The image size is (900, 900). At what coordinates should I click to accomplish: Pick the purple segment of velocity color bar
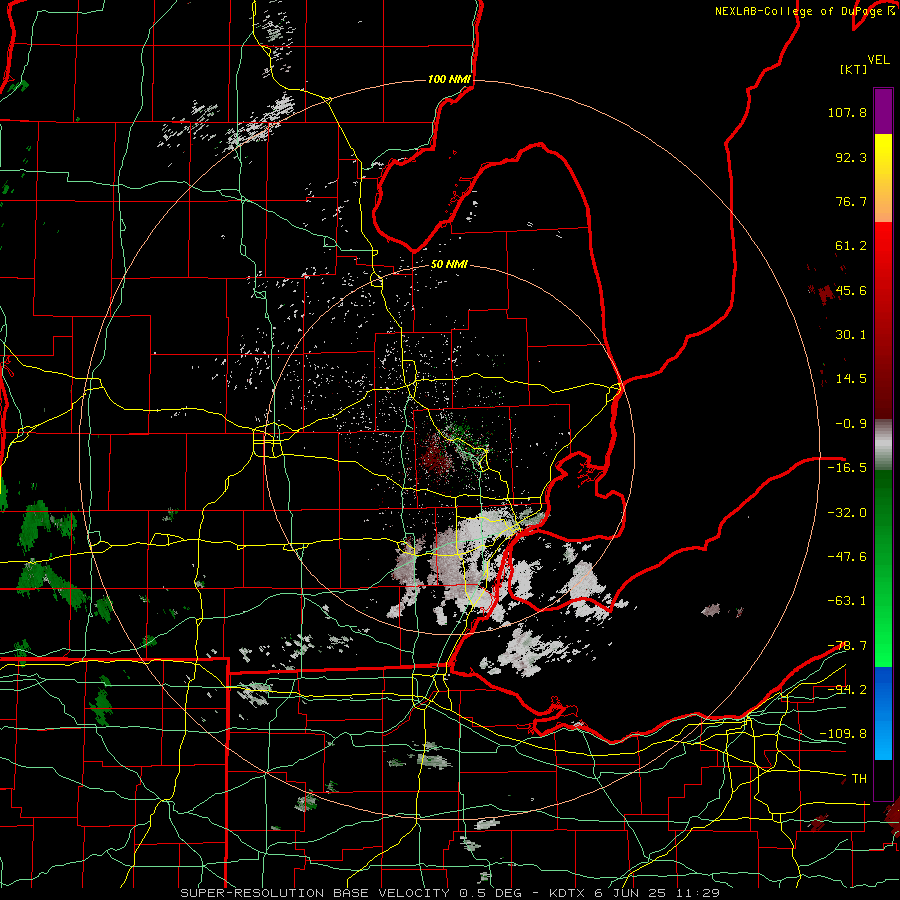pyautogui.click(x=883, y=111)
